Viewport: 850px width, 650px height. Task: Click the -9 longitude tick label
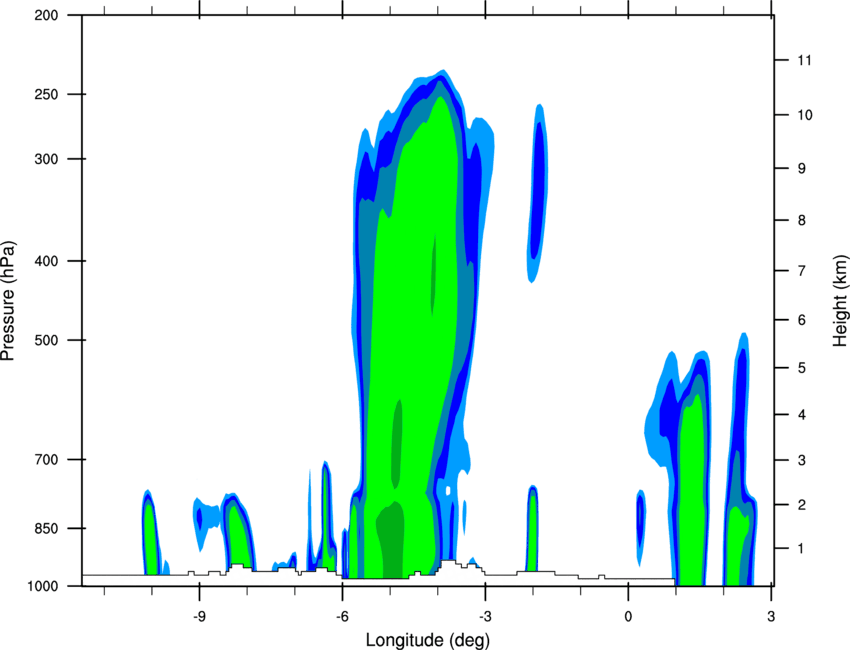coord(199,616)
